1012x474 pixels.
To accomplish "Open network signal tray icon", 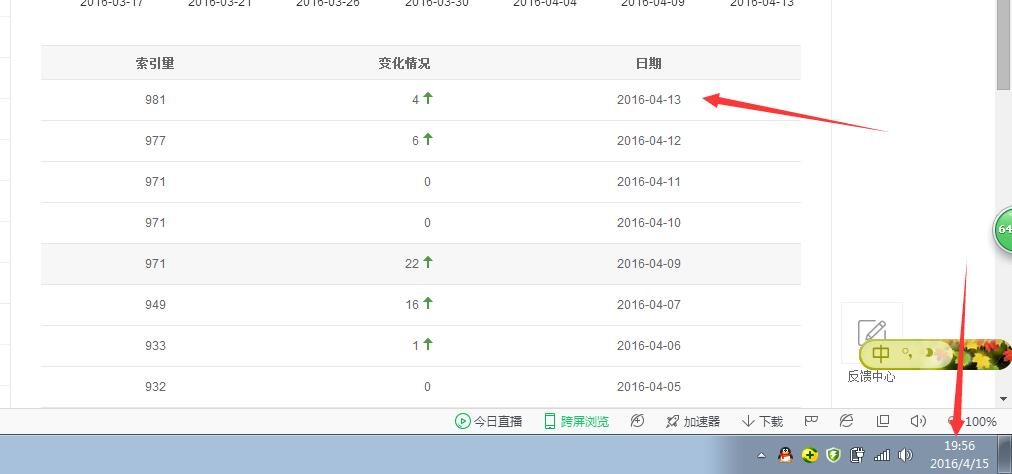I will 882,455.
